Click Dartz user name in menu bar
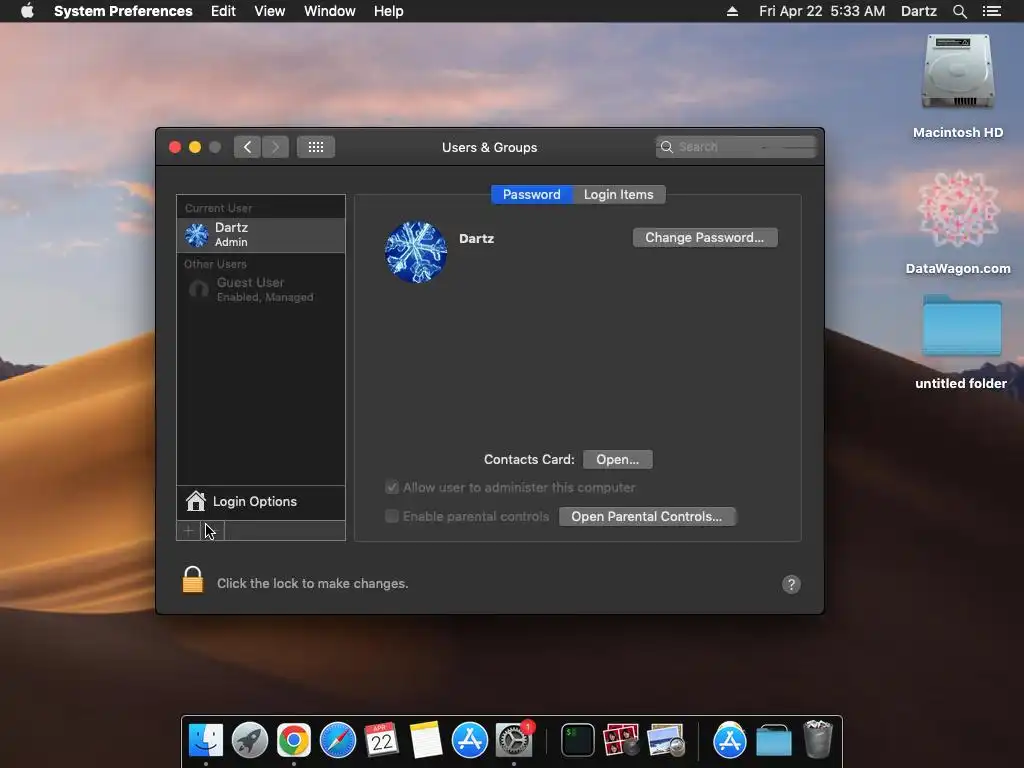 coord(918,11)
